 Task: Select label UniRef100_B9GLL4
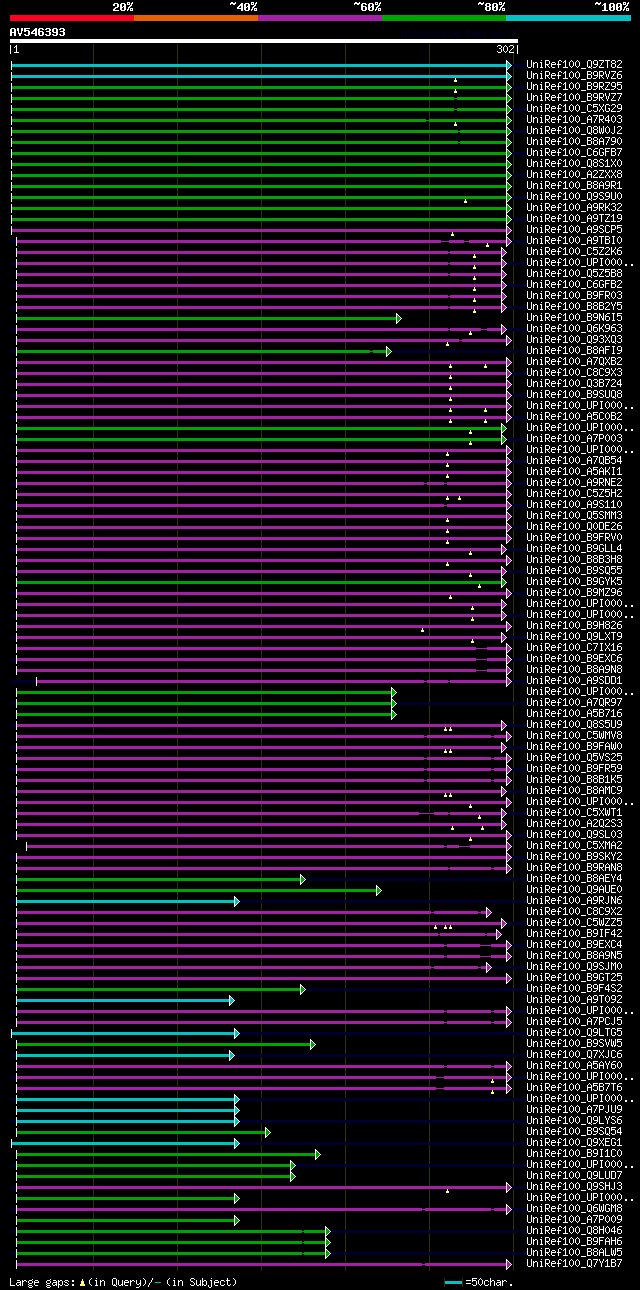point(574,548)
